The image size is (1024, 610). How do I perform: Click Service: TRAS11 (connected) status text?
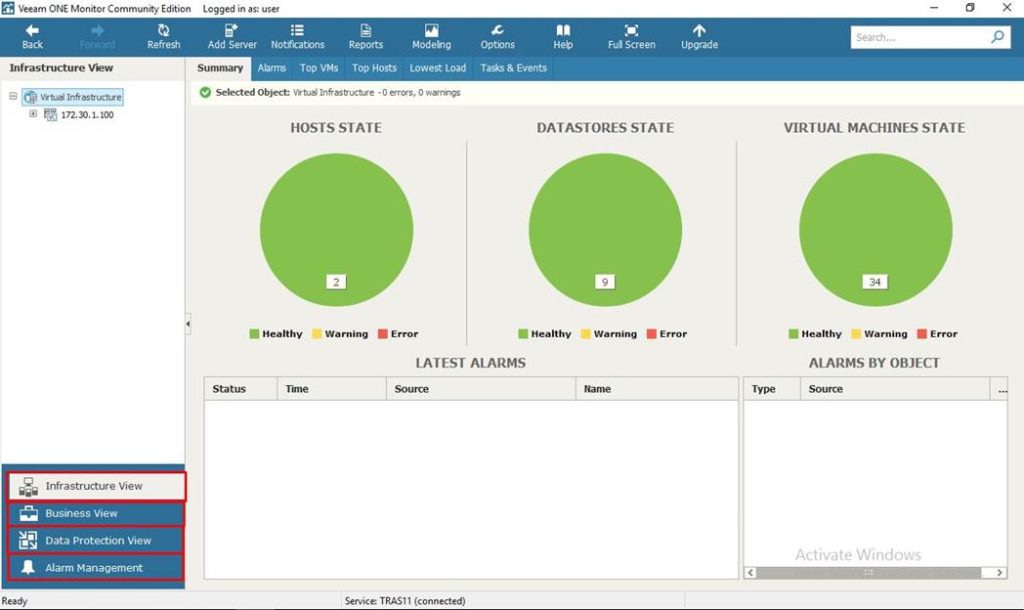(x=405, y=601)
